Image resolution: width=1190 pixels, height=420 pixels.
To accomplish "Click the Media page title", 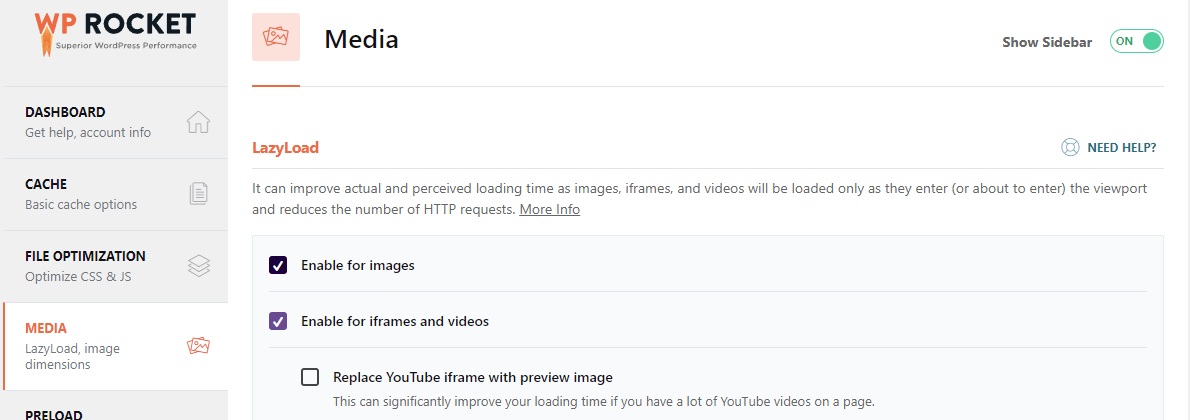I will pos(361,39).
